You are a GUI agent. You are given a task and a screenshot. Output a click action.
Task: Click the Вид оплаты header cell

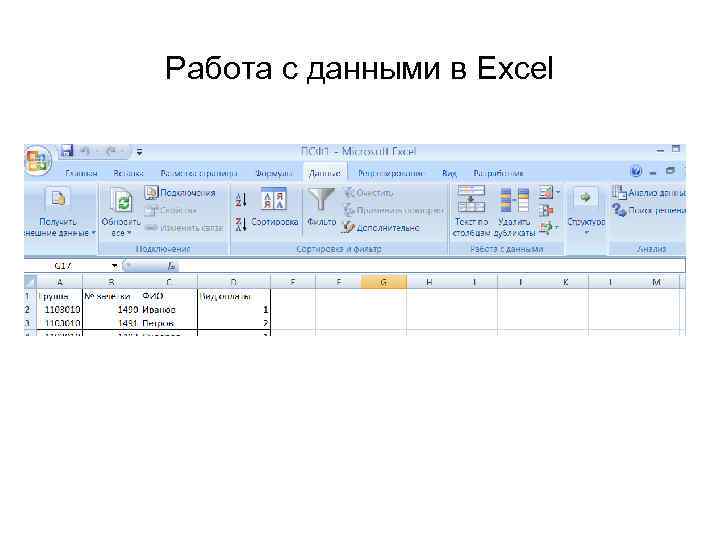pos(234,296)
